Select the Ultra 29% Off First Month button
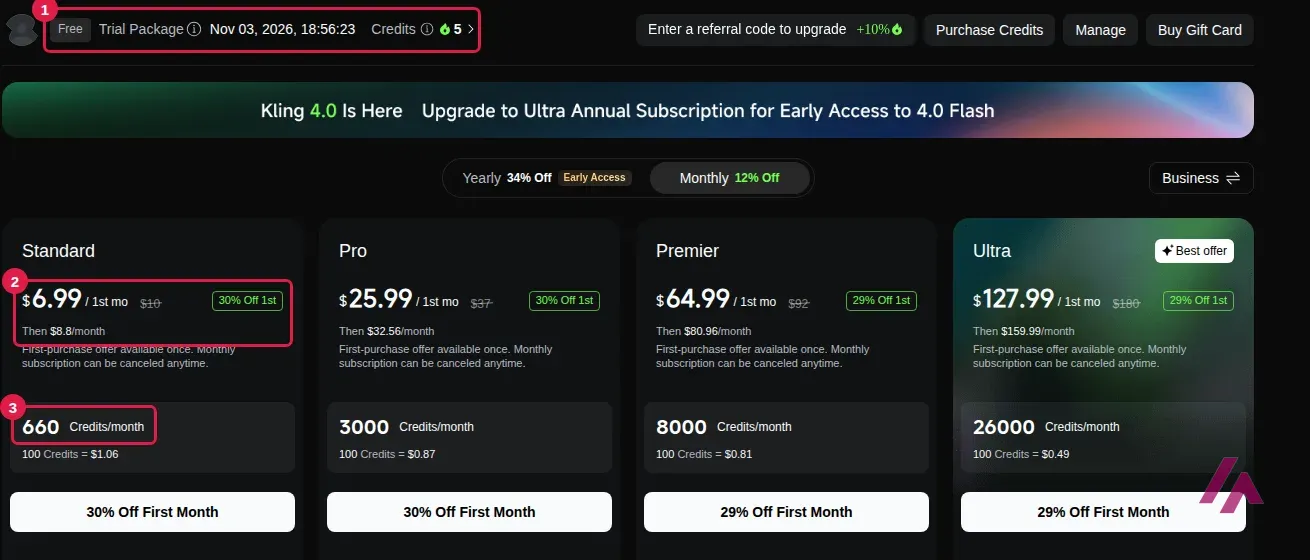The image size is (1310, 560). point(1103,512)
